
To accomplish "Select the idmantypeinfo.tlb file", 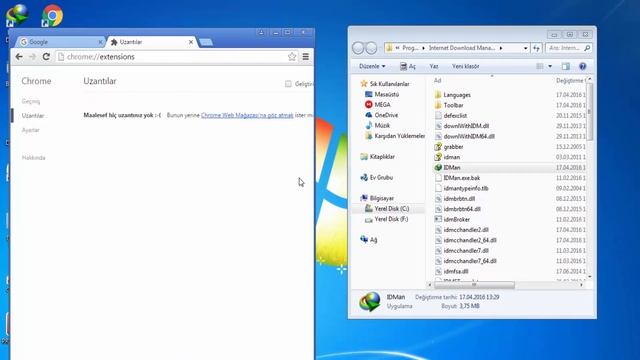I will [x=461, y=188].
